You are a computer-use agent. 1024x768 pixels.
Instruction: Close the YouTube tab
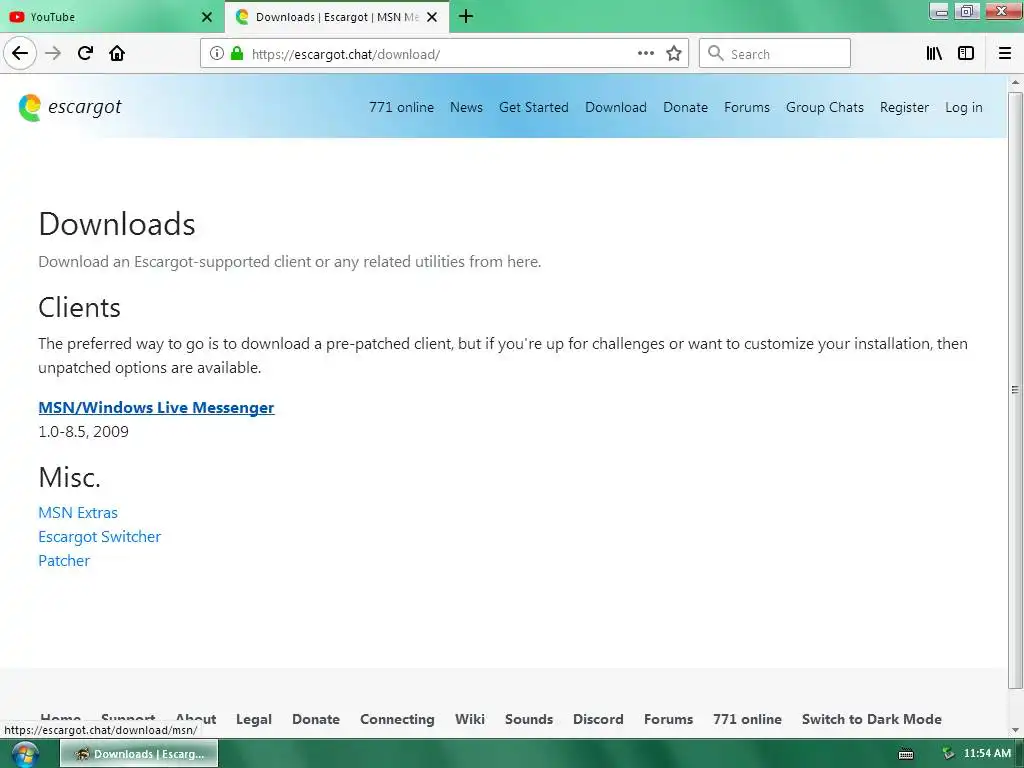click(x=207, y=17)
